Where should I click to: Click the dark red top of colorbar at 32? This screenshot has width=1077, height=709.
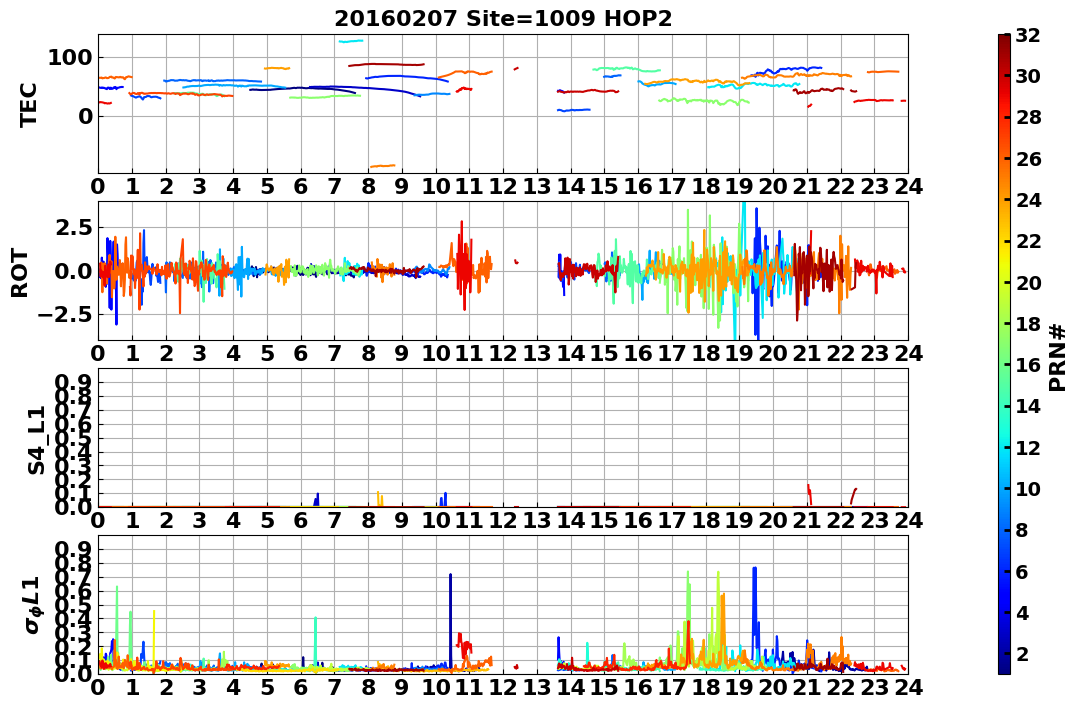pyautogui.click(x=1004, y=38)
